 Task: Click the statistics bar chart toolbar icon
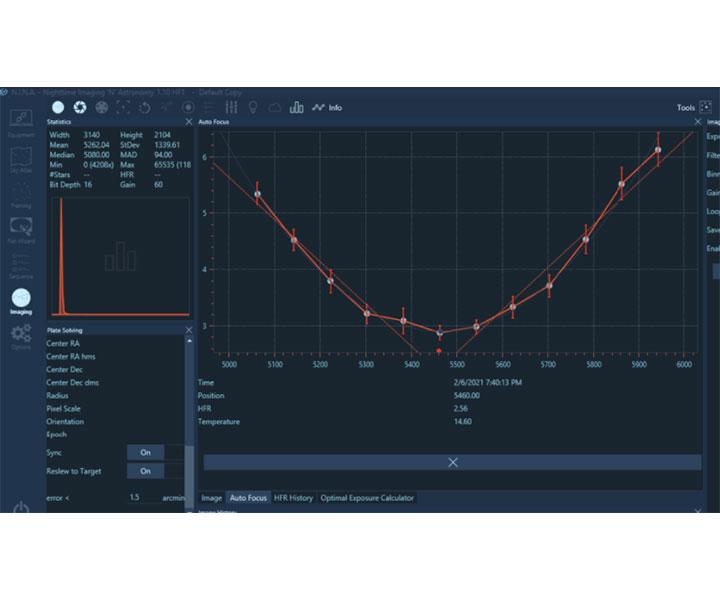click(296, 107)
